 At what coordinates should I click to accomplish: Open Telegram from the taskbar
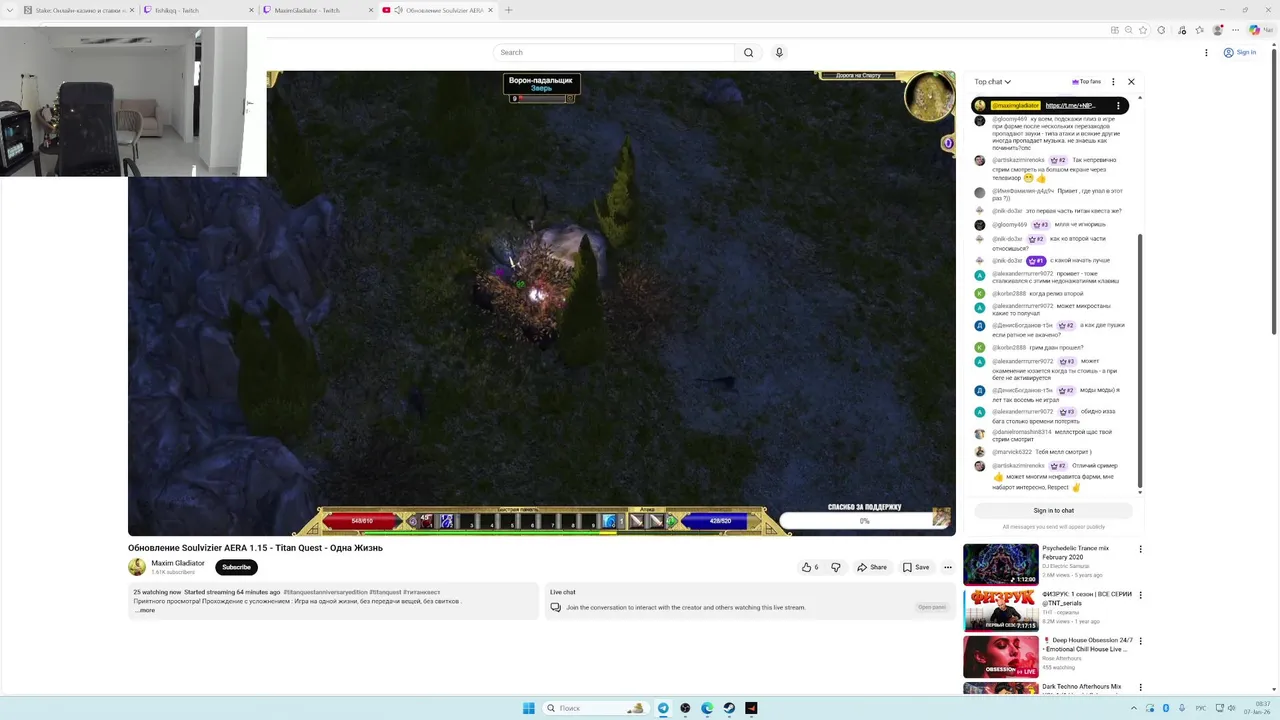point(662,708)
